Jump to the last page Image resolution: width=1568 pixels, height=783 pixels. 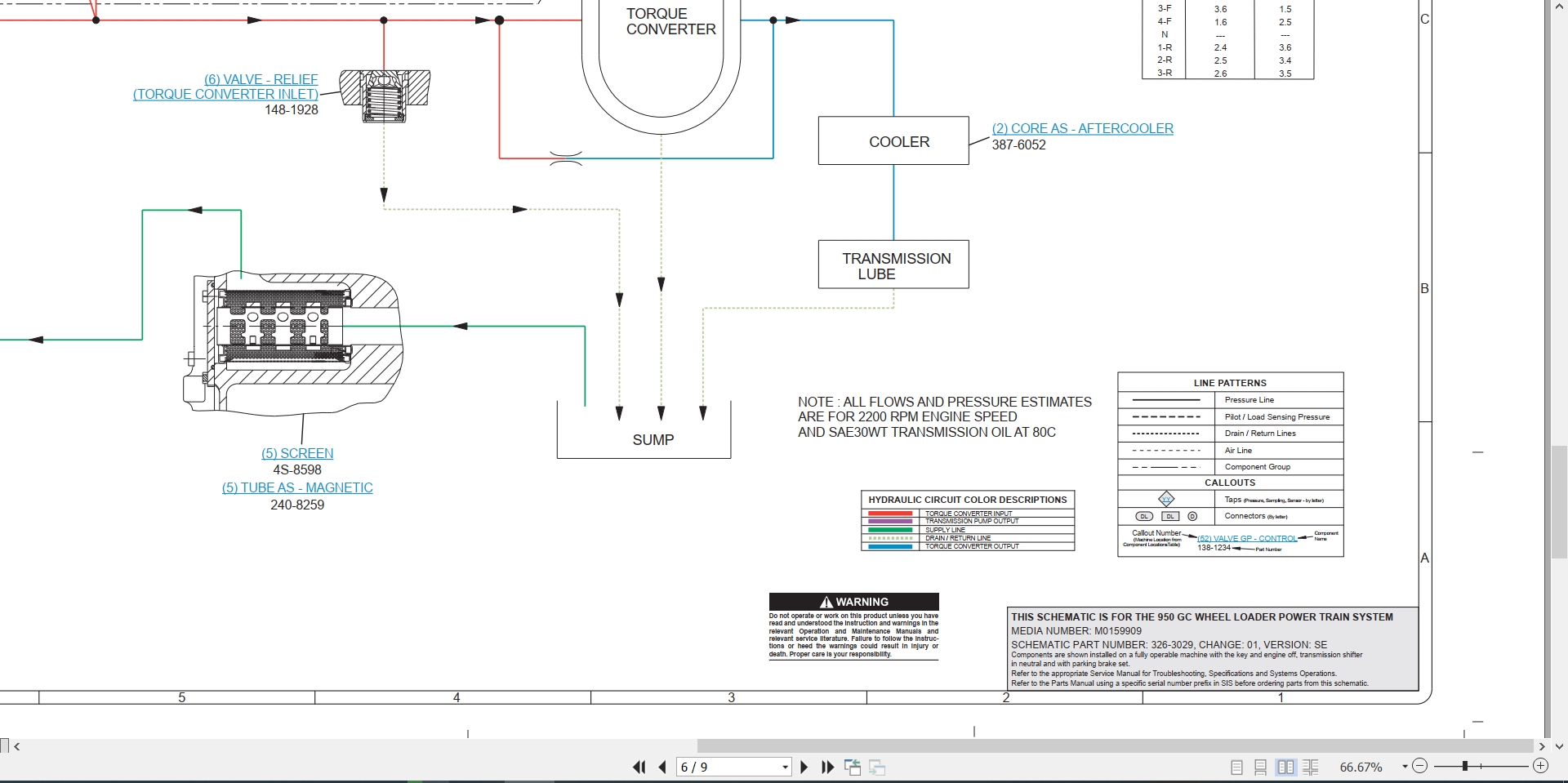click(x=828, y=767)
